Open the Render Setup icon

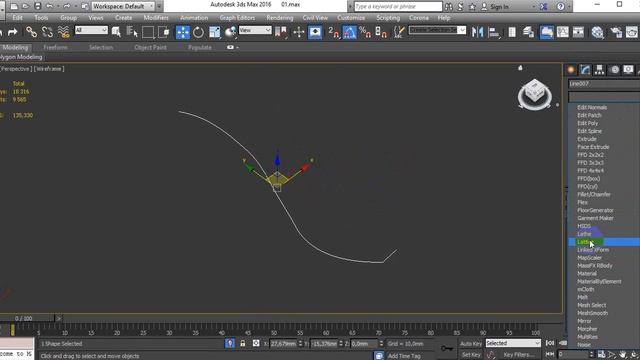coord(616,32)
